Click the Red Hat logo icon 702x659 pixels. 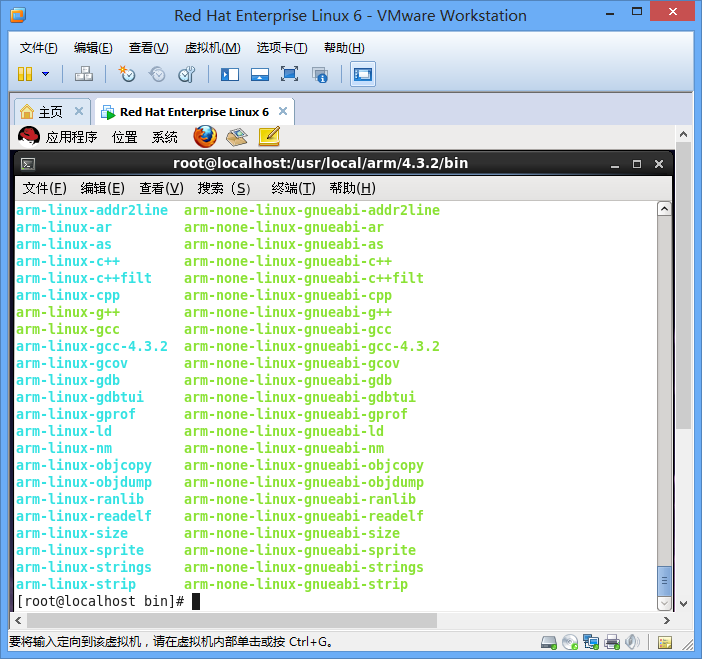(x=29, y=136)
